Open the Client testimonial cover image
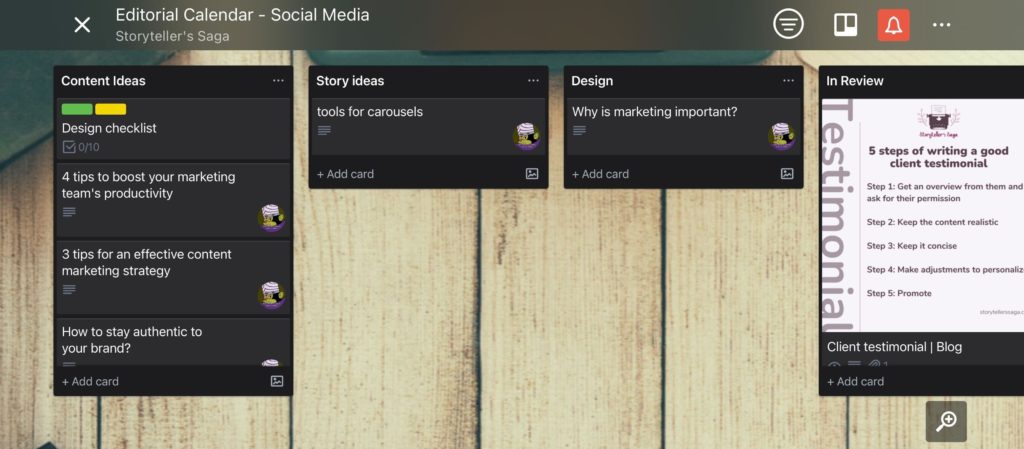1024x449 pixels. click(922, 215)
